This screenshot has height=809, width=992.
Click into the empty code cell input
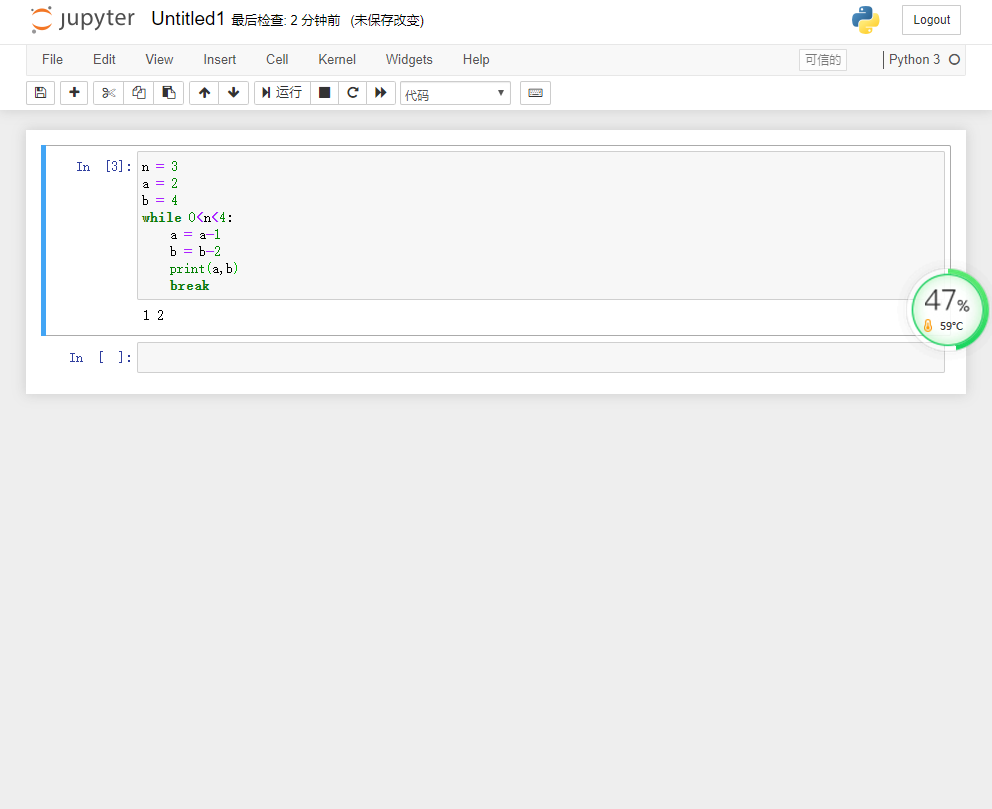(541, 357)
